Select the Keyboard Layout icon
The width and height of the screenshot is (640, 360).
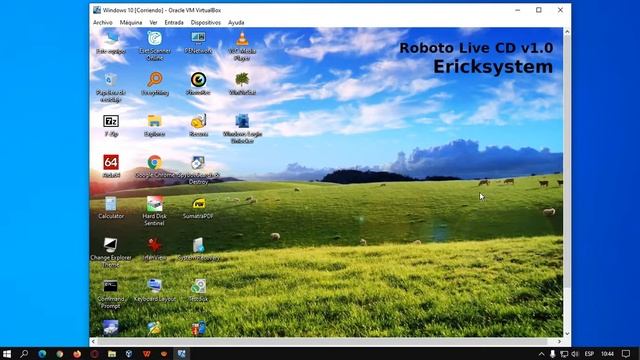pyautogui.click(x=155, y=291)
